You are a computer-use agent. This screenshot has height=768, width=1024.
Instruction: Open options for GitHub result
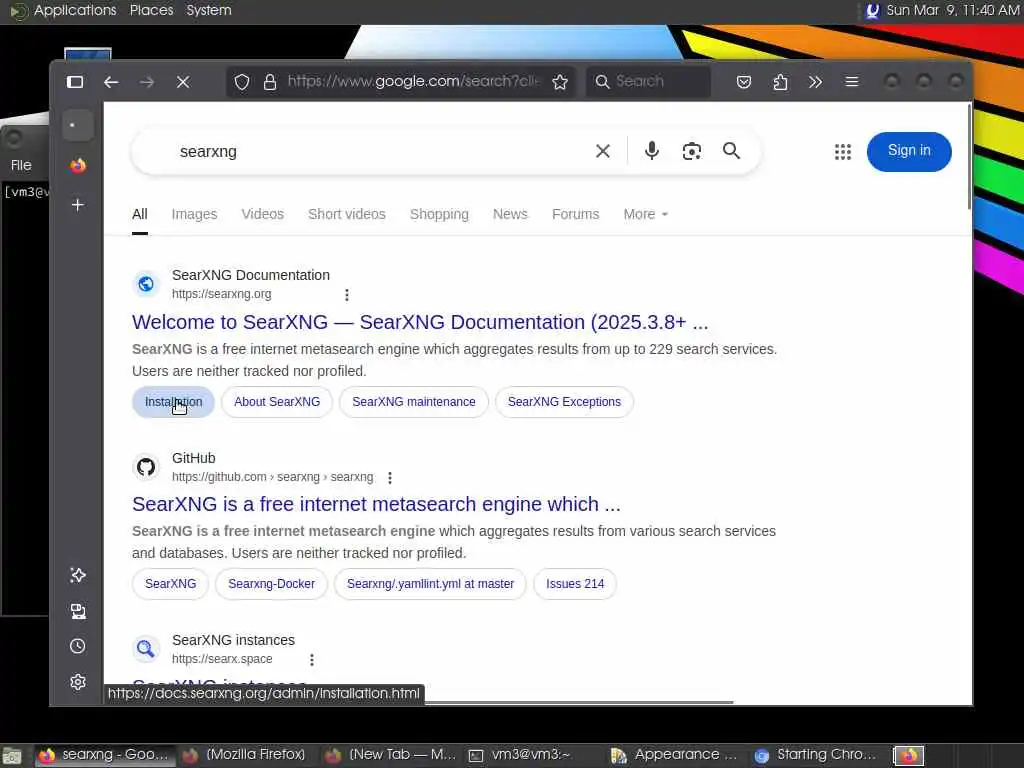click(x=390, y=478)
